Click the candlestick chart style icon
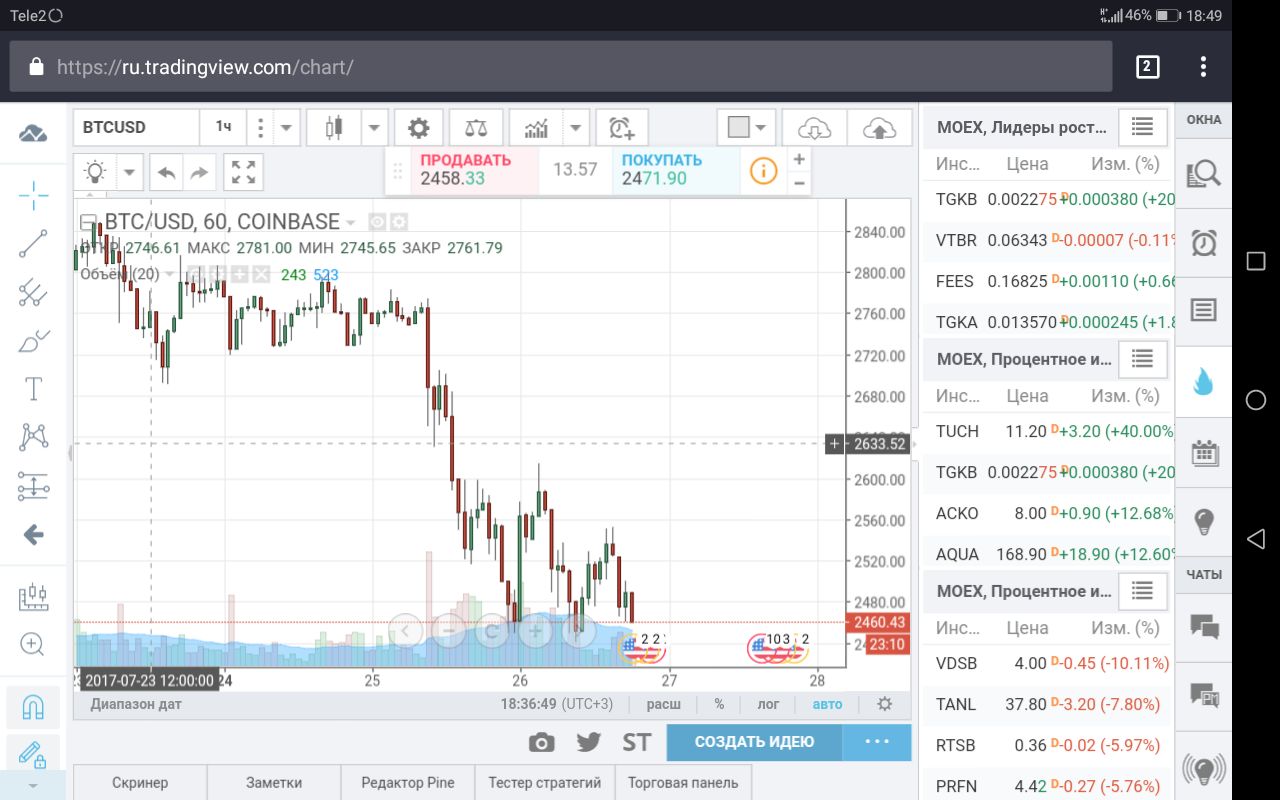Viewport: 1280px width, 800px height. click(x=333, y=128)
